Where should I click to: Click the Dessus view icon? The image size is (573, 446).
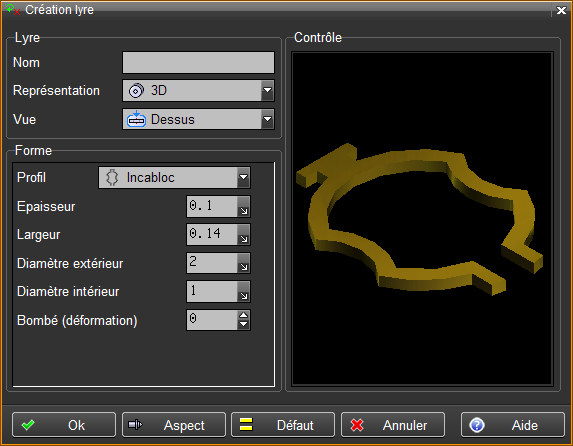point(136,119)
